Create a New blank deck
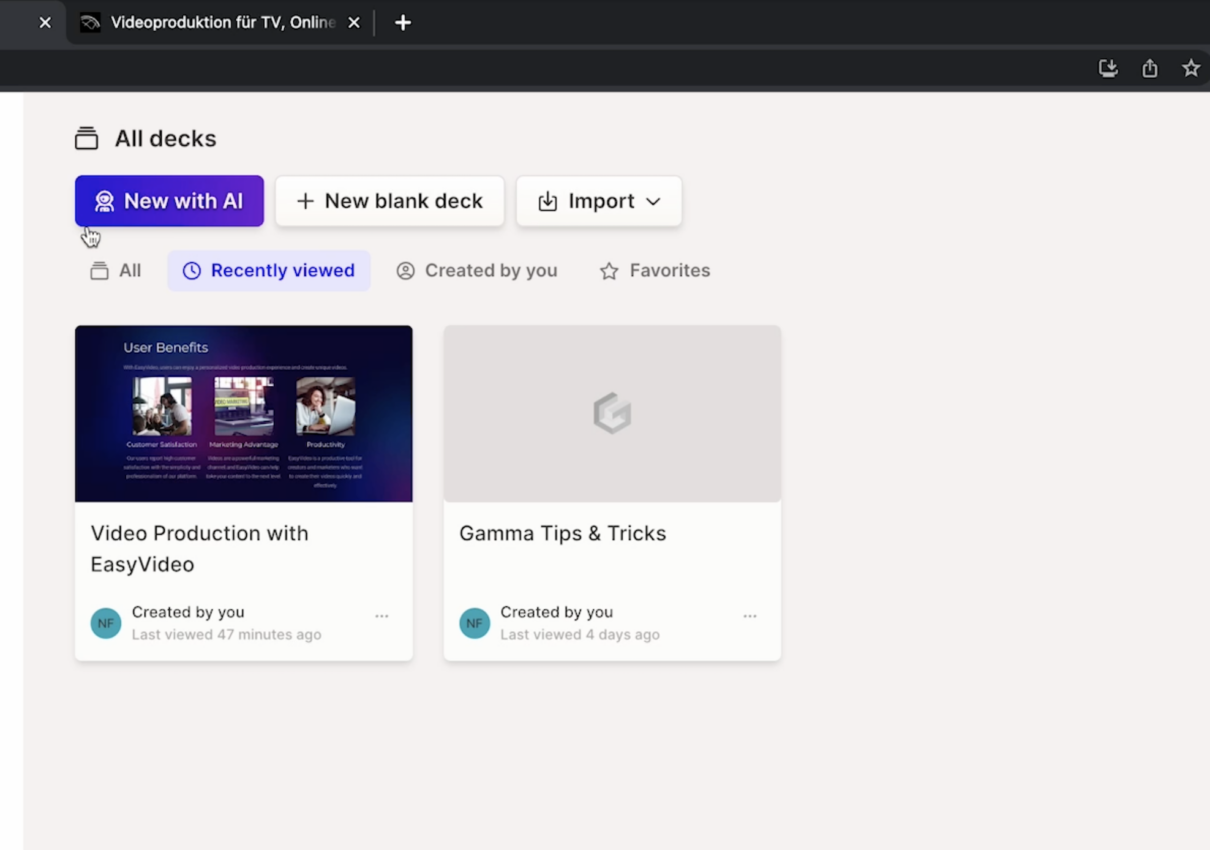This screenshot has height=850, width=1210. [x=390, y=201]
